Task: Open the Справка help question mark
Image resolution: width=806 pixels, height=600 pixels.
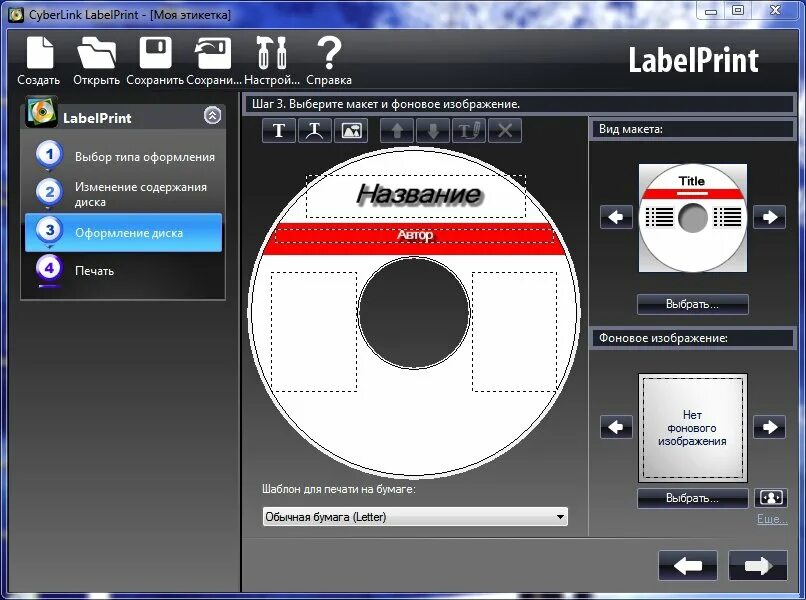Action: (329, 61)
